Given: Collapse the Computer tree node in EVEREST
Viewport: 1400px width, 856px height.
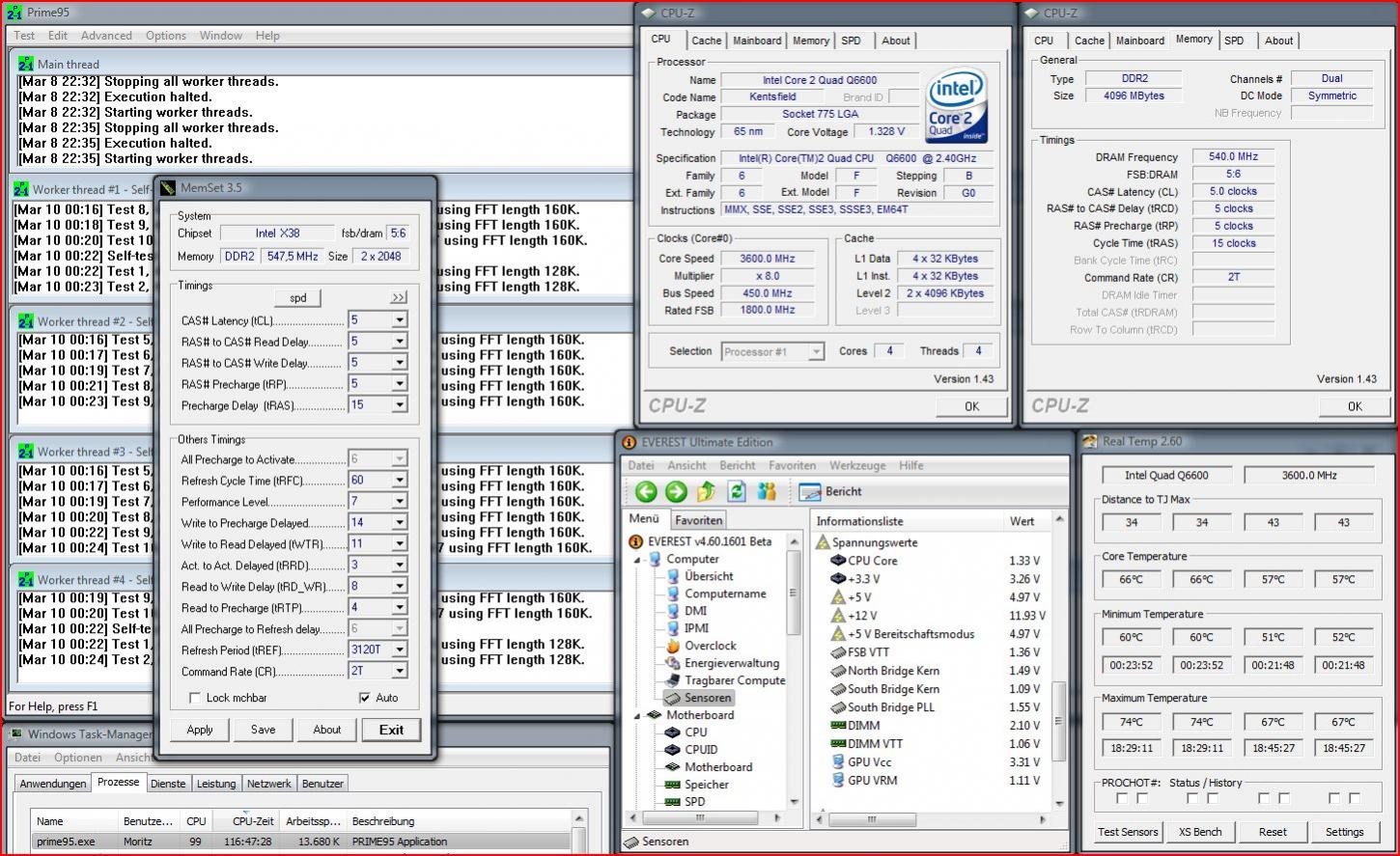Looking at the screenshot, I should click(x=637, y=560).
